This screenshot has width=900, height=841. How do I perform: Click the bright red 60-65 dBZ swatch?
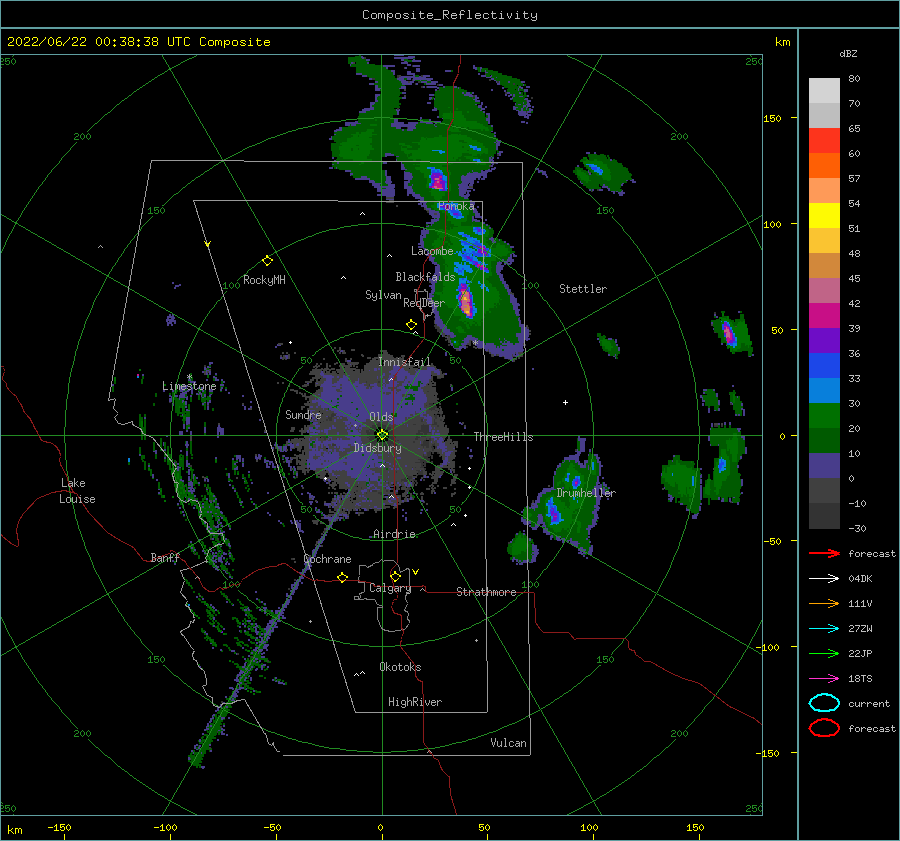pyautogui.click(x=824, y=140)
